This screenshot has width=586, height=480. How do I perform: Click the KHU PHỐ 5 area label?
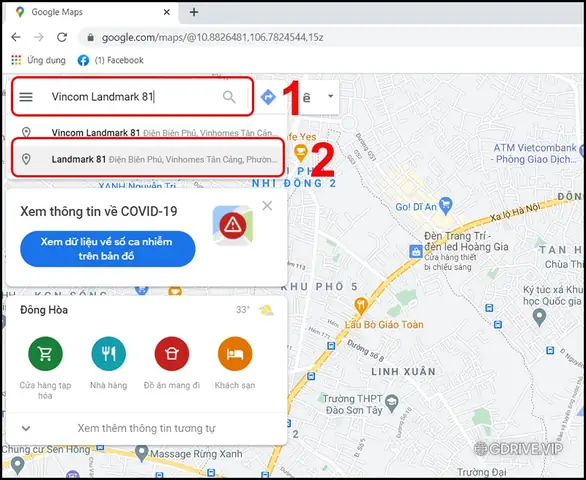pyautogui.click(x=320, y=287)
